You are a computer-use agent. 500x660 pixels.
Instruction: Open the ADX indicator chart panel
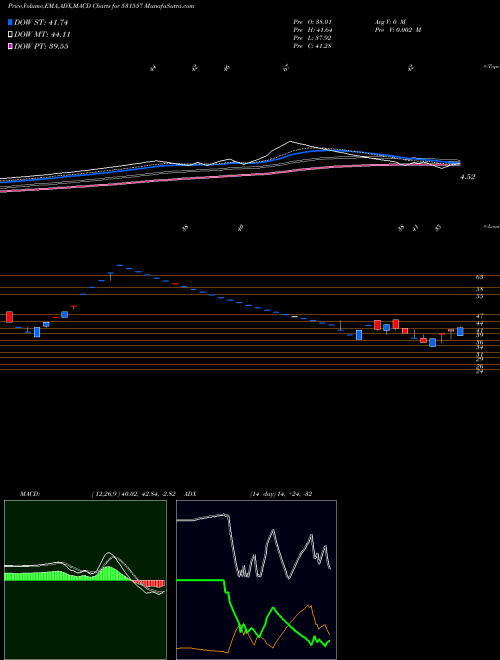coord(256,580)
